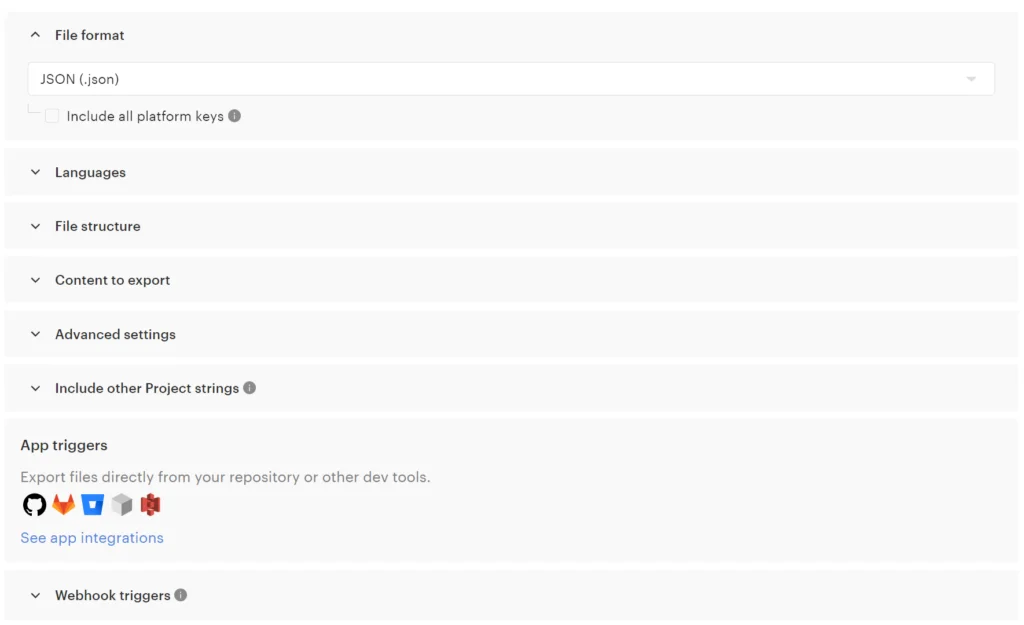Viewport: 1024px width, 625px height.
Task: Collapse the File format section chevron
Action: [x=35, y=35]
